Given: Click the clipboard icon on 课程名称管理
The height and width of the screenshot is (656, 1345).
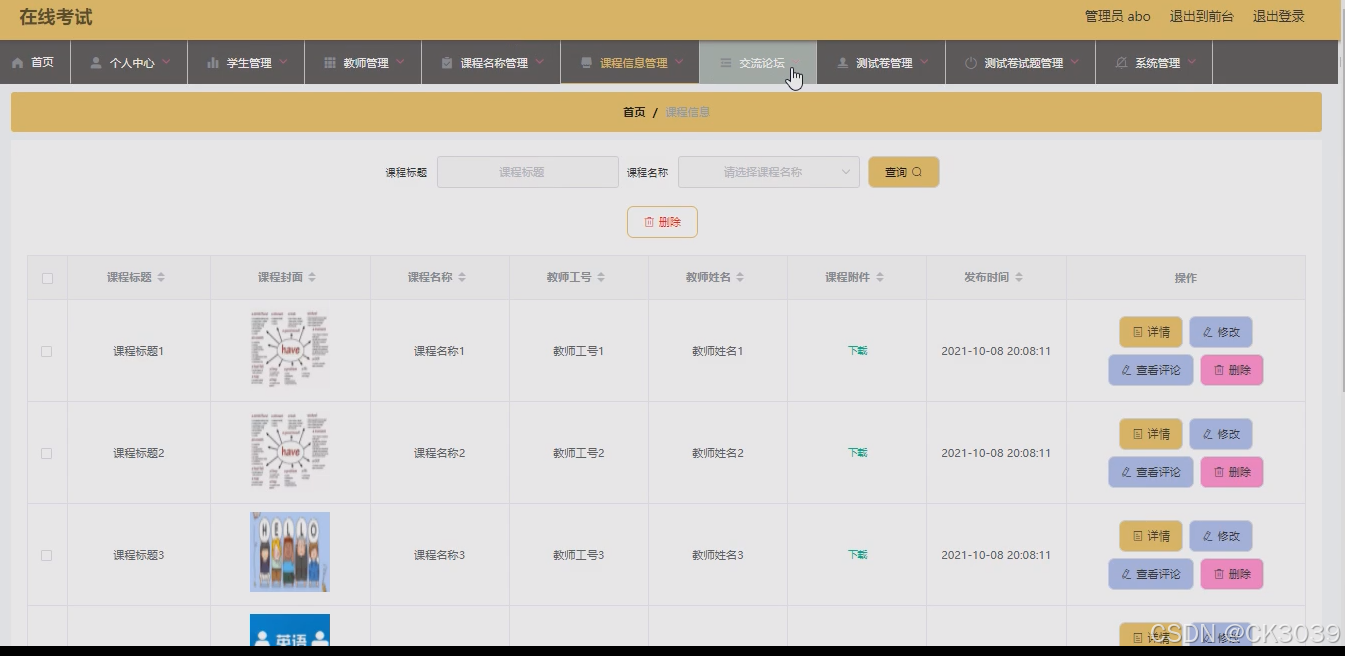Looking at the screenshot, I should coord(447,63).
